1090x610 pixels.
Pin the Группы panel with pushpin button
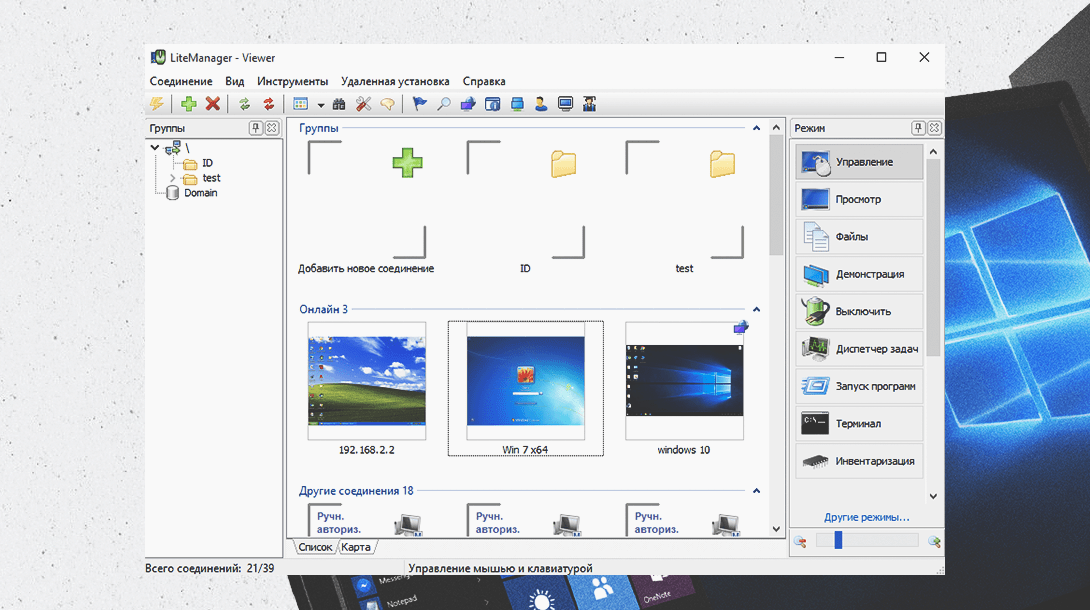coord(256,128)
